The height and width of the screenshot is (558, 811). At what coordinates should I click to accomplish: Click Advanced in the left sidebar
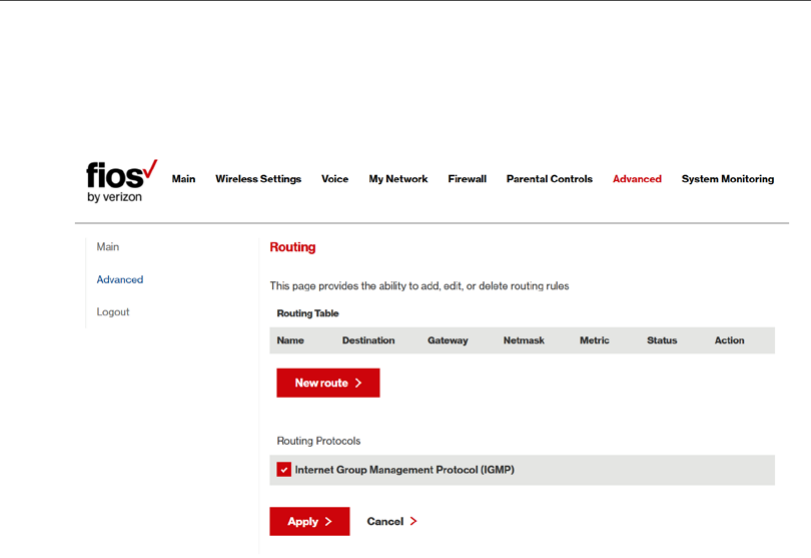click(x=120, y=279)
